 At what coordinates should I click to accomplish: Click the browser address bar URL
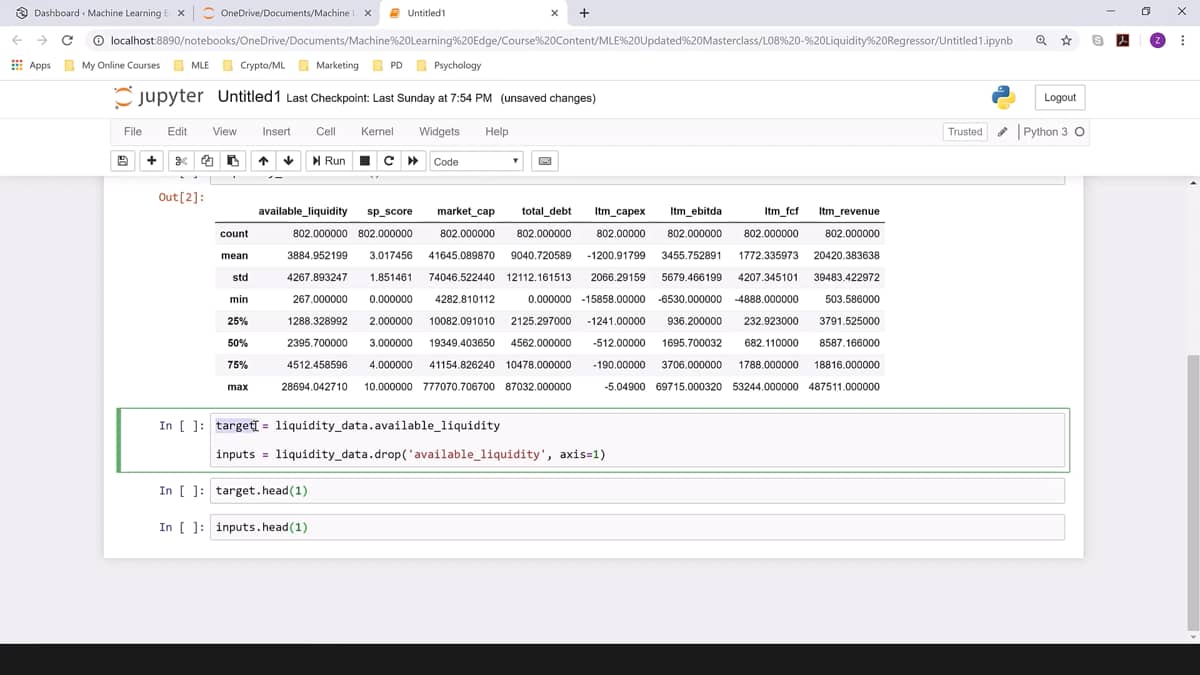point(561,40)
